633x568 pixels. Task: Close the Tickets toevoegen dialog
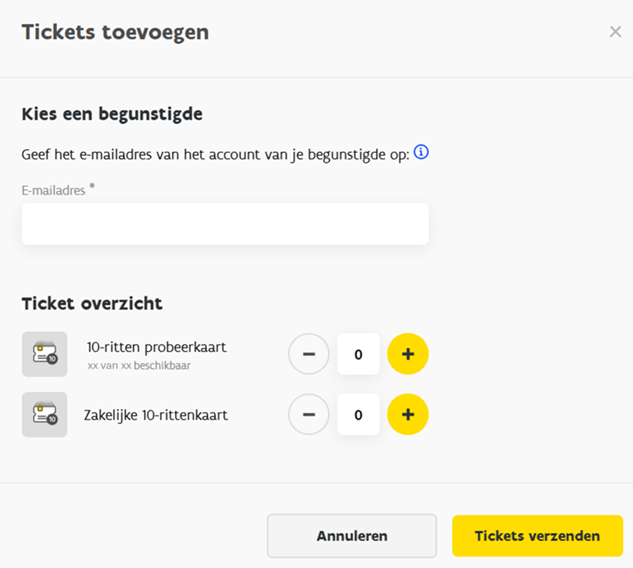615,32
